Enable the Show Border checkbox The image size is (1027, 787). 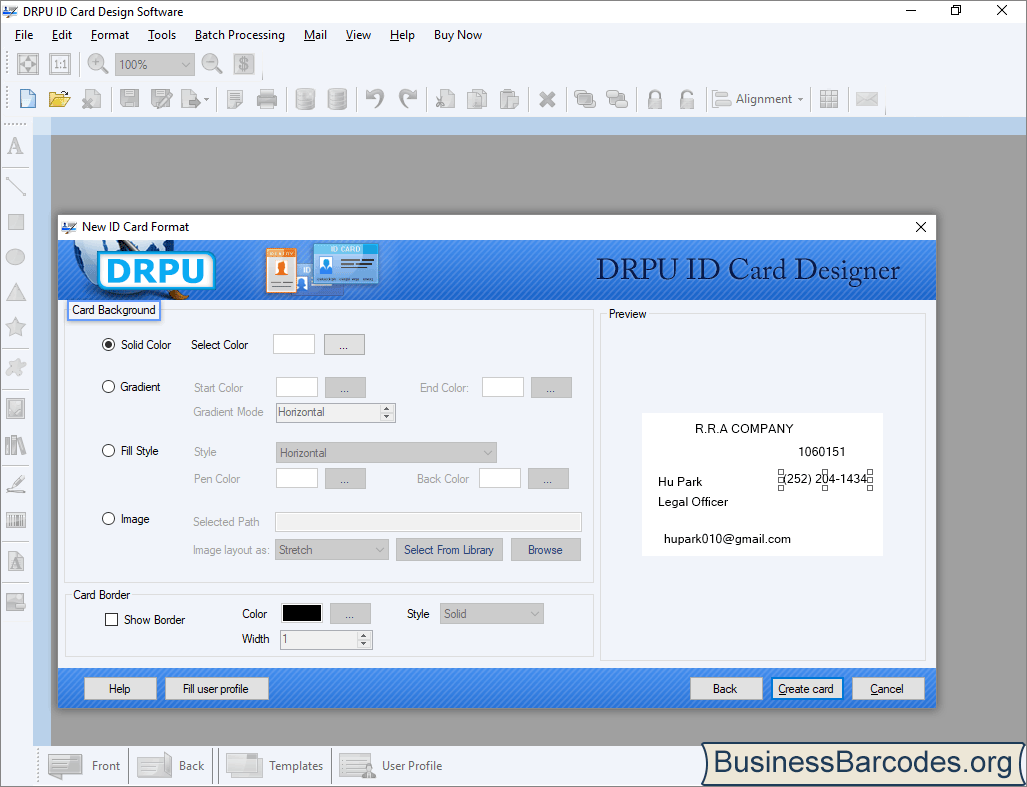111,619
